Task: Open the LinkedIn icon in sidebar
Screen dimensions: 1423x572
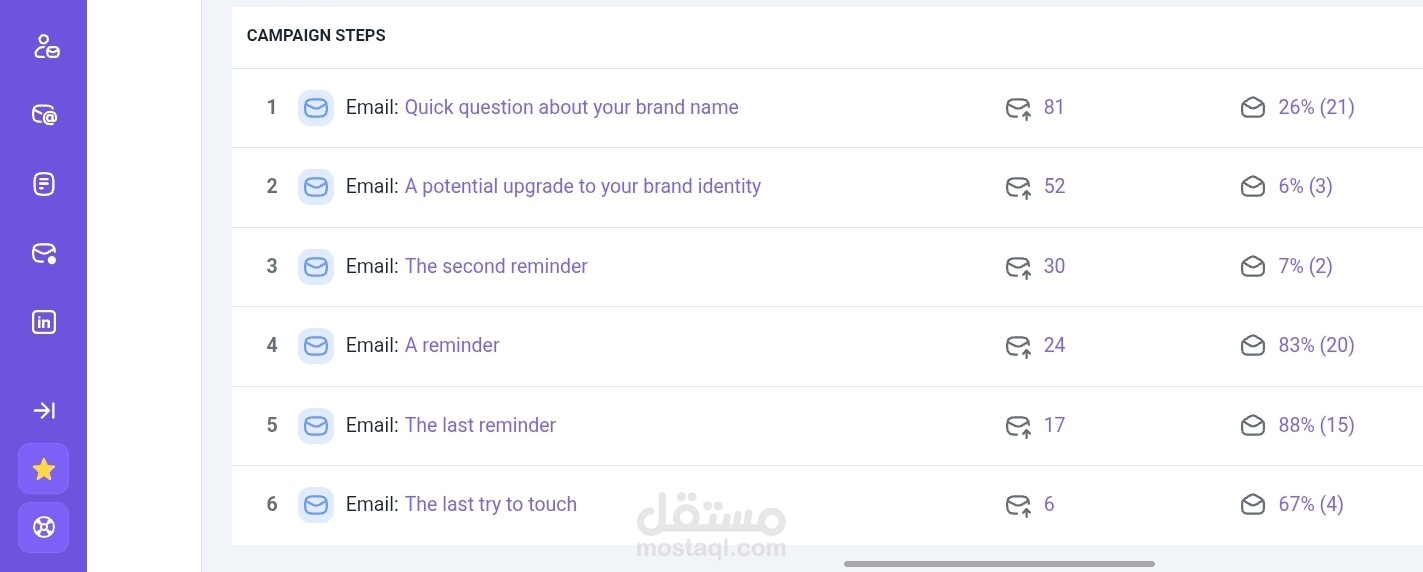Action: coord(44,322)
